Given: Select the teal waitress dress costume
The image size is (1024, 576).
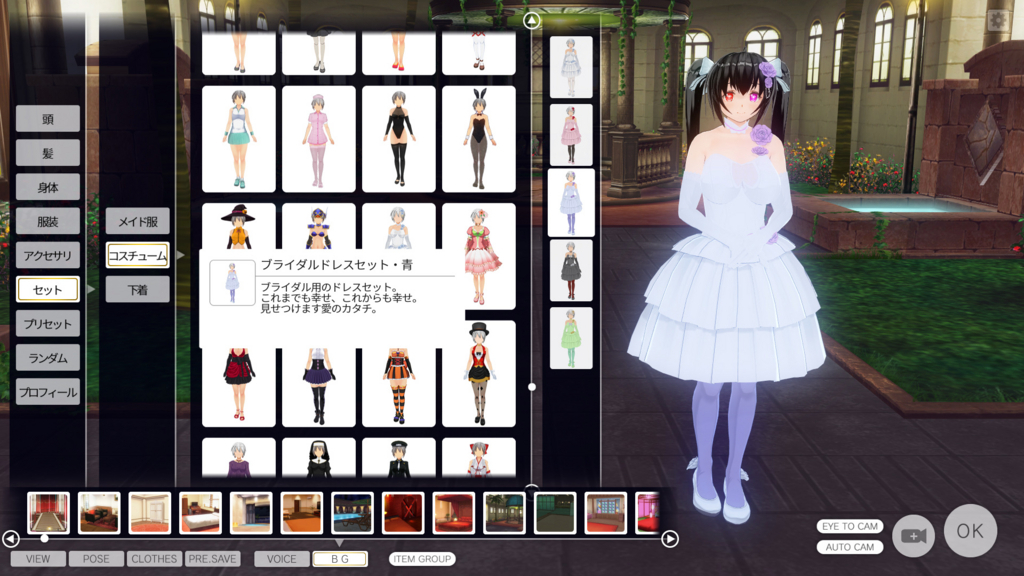Looking at the screenshot, I should [x=238, y=139].
